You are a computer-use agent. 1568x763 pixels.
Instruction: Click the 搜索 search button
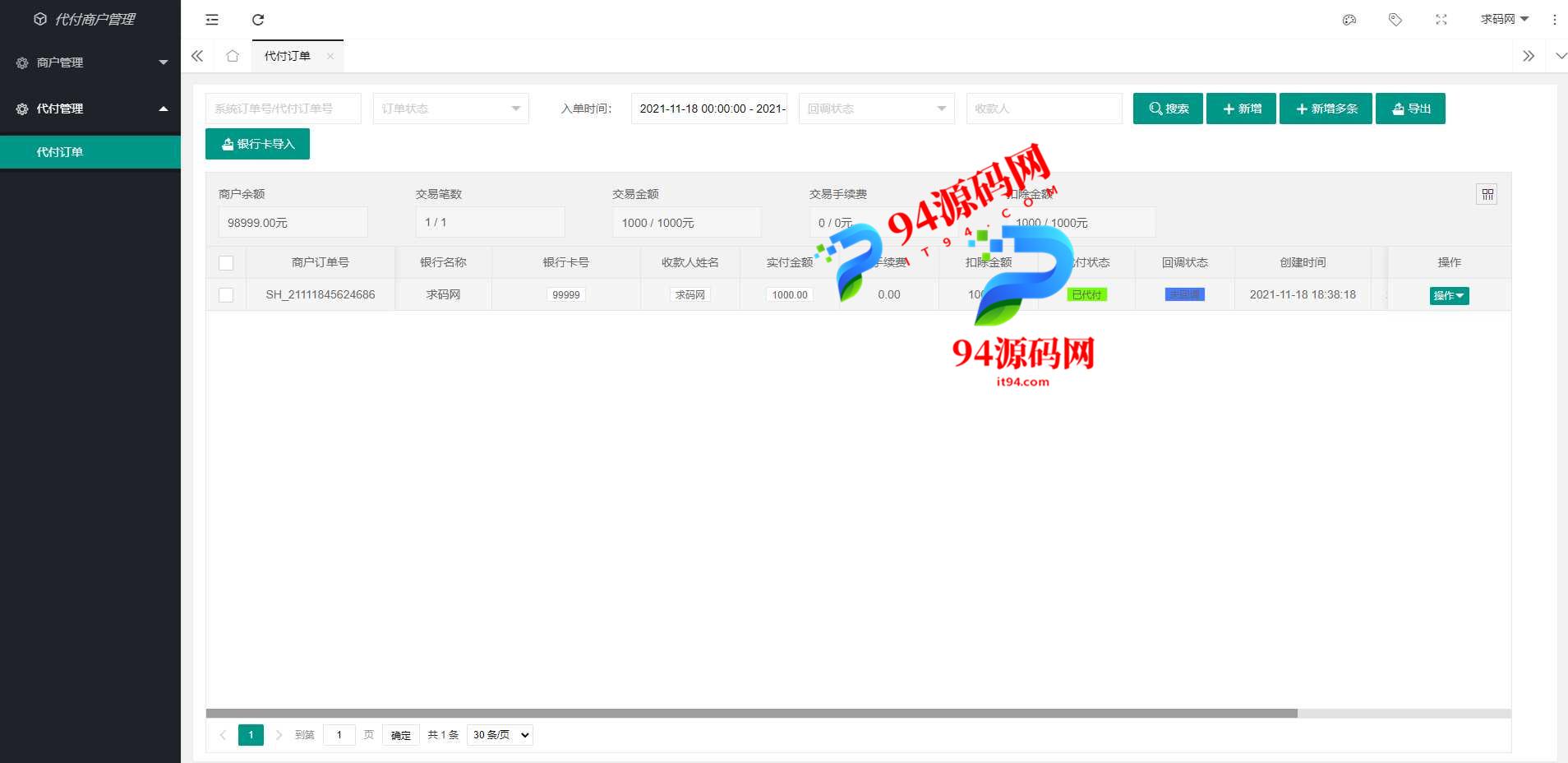[1168, 109]
